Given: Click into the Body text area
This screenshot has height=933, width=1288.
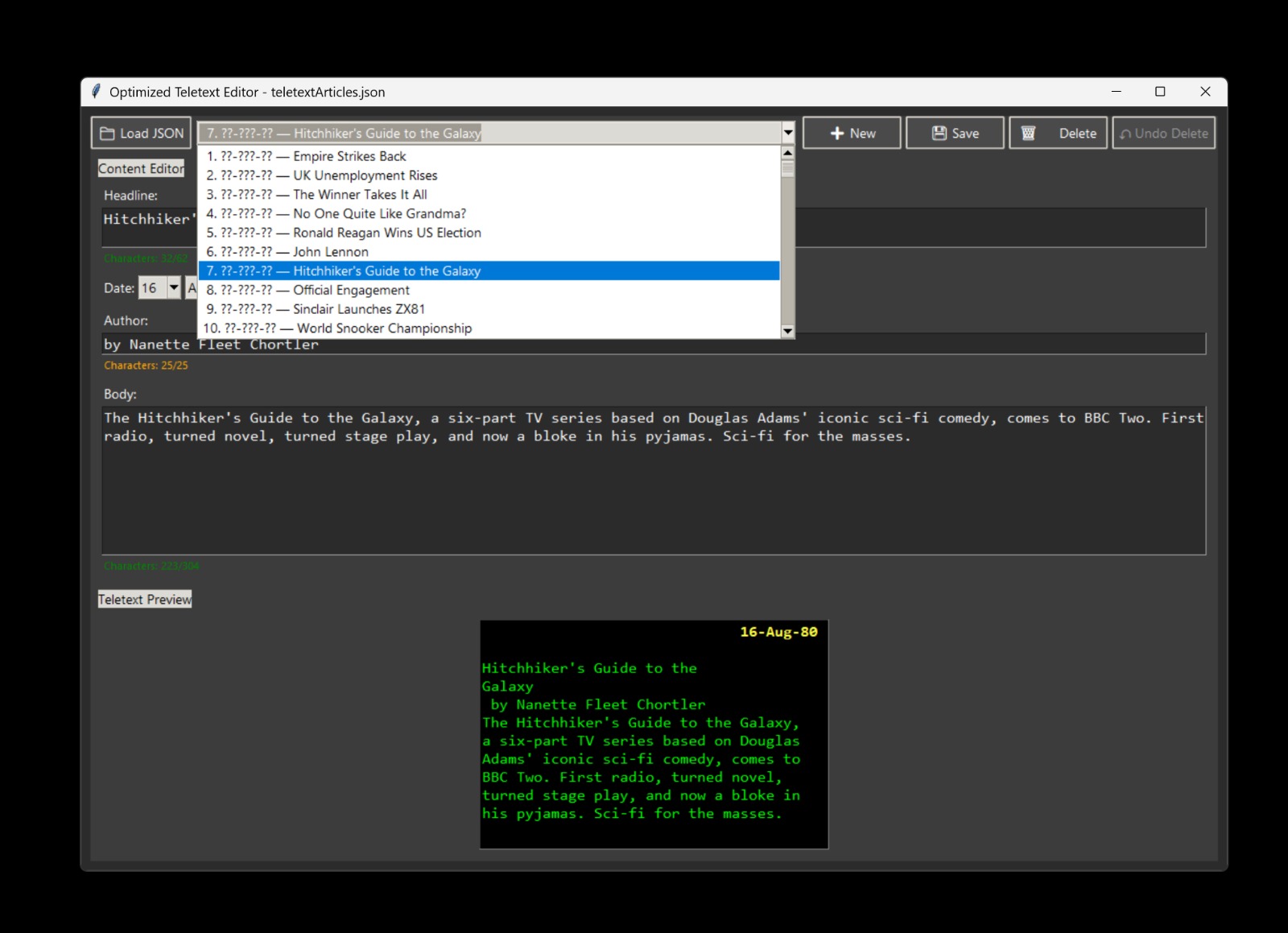Looking at the screenshot, I should (654, 481).
